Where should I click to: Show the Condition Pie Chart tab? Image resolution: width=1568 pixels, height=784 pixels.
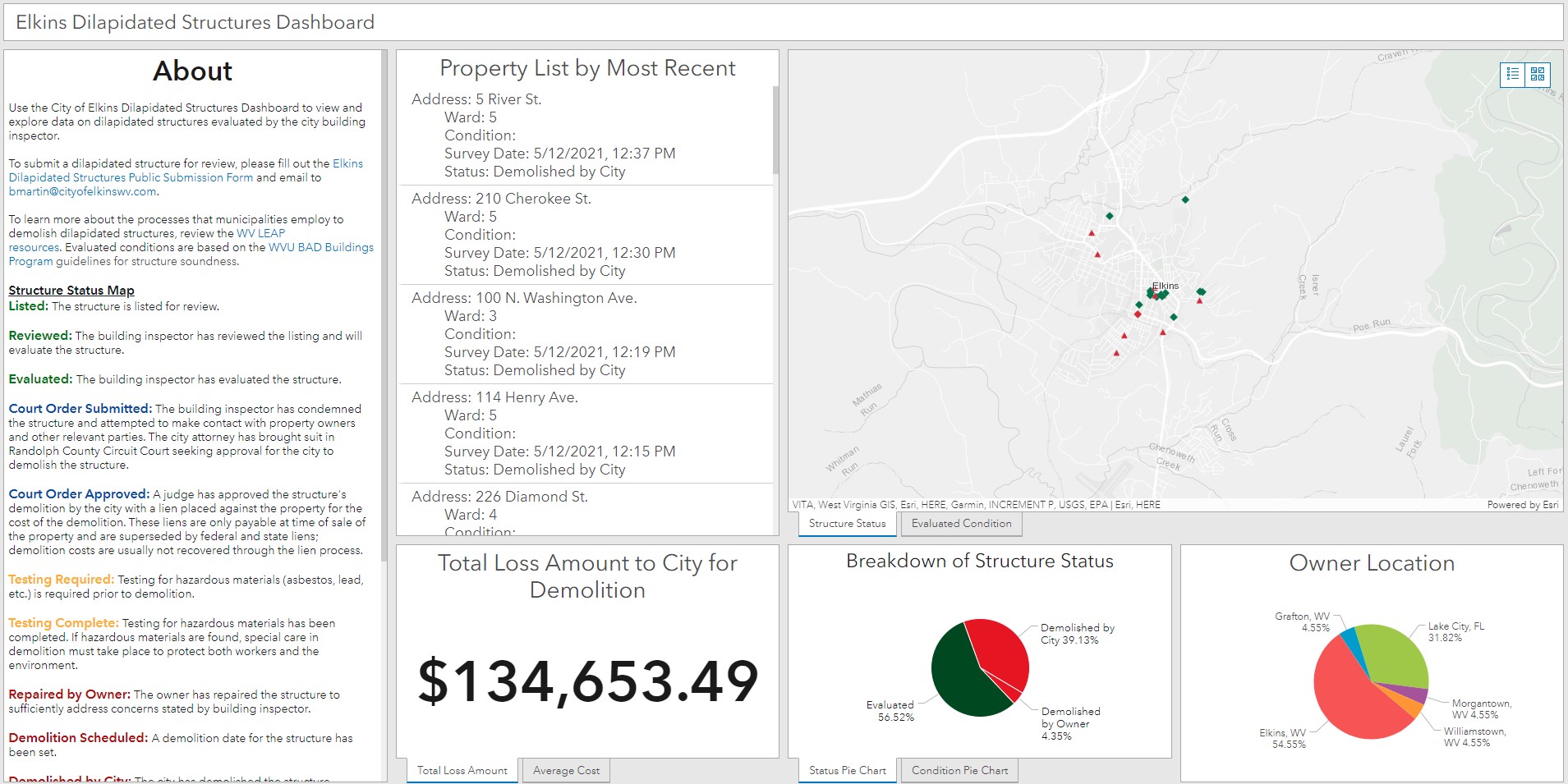coord(959,771)
